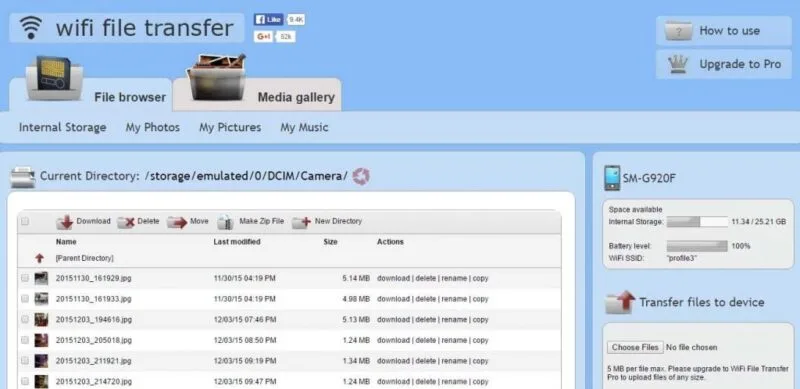Click delete link for 20151130_161933.jpg
The image size is (800, 389).
pyautogui.click(x=426, y=299)
